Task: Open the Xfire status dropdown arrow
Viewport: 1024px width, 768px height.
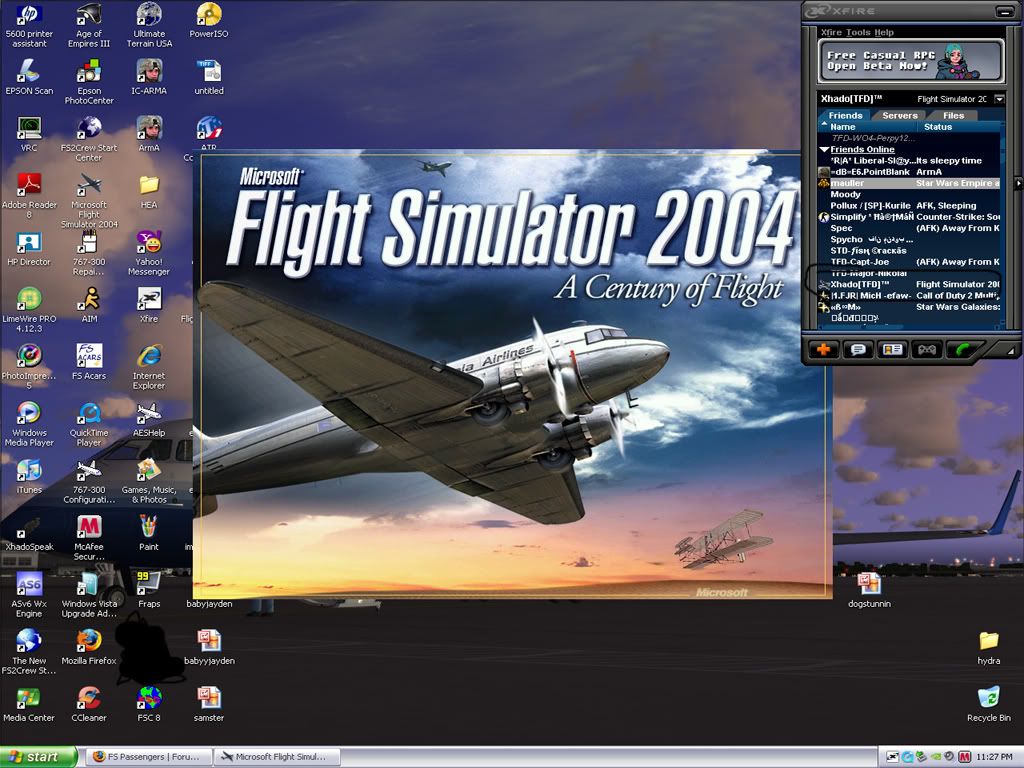Action: click(x=999, y=99)
